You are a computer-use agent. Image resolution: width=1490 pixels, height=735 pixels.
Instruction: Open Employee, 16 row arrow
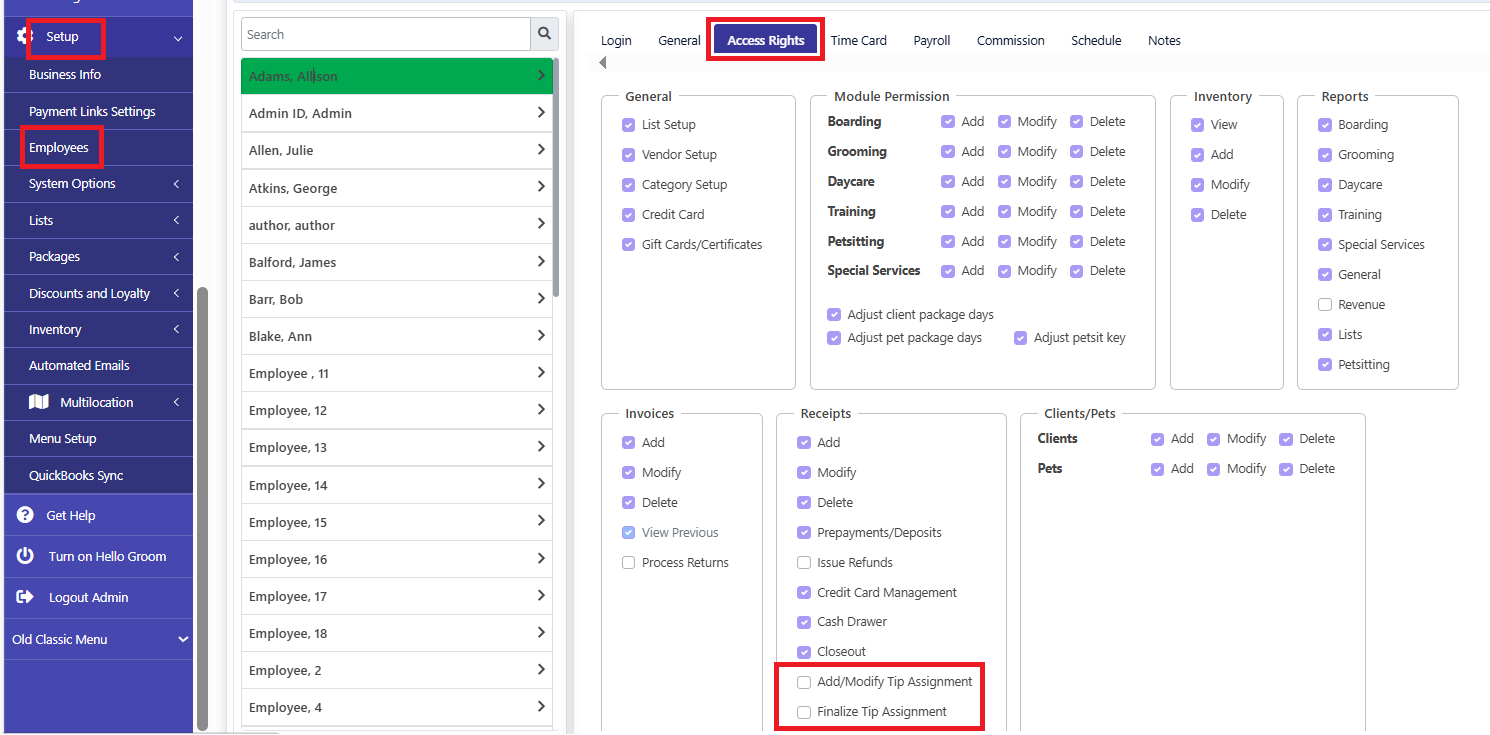point(541,558)
